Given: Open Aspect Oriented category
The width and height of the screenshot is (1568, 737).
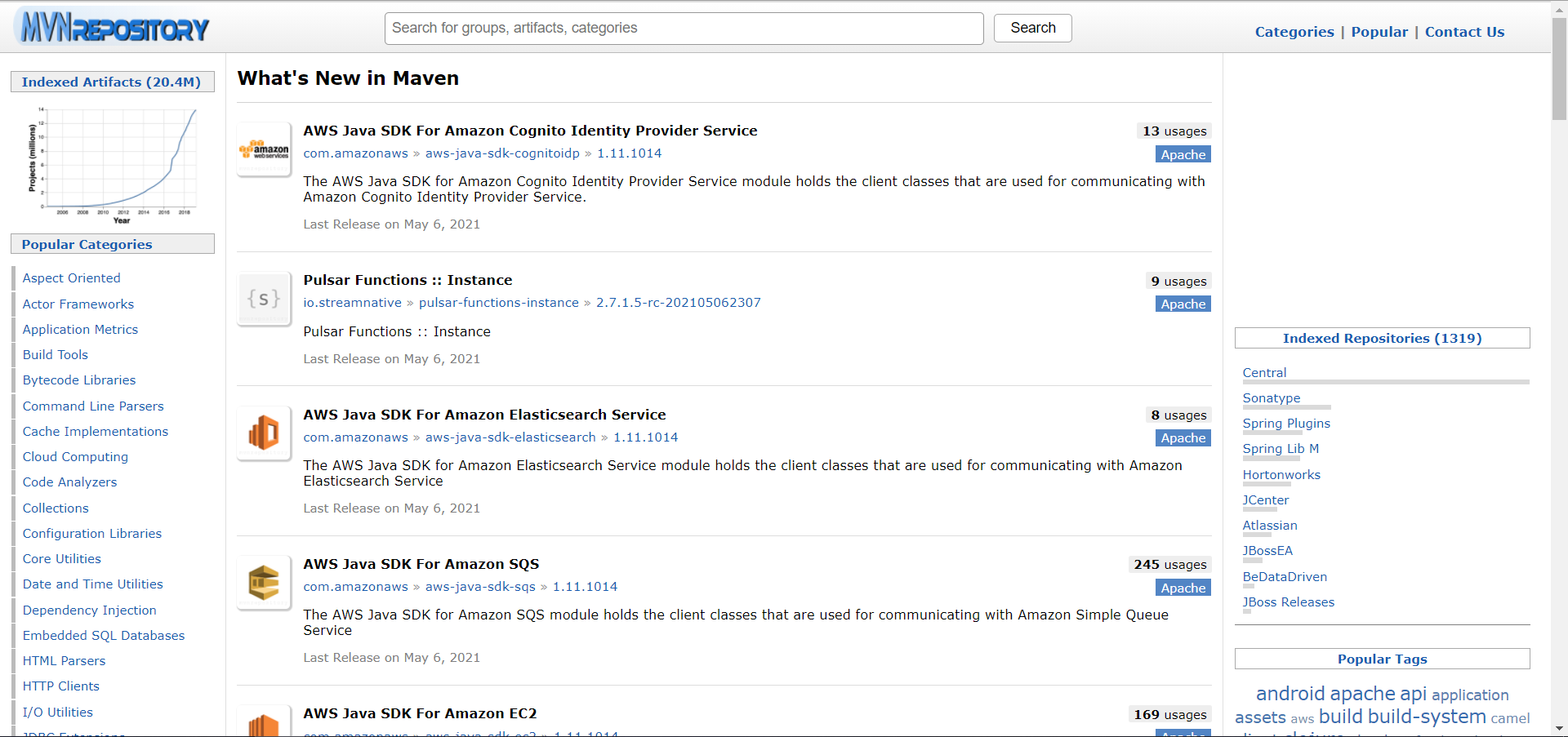Looking at the screenshot, I should pyautogui.click(x=72, y=278).
